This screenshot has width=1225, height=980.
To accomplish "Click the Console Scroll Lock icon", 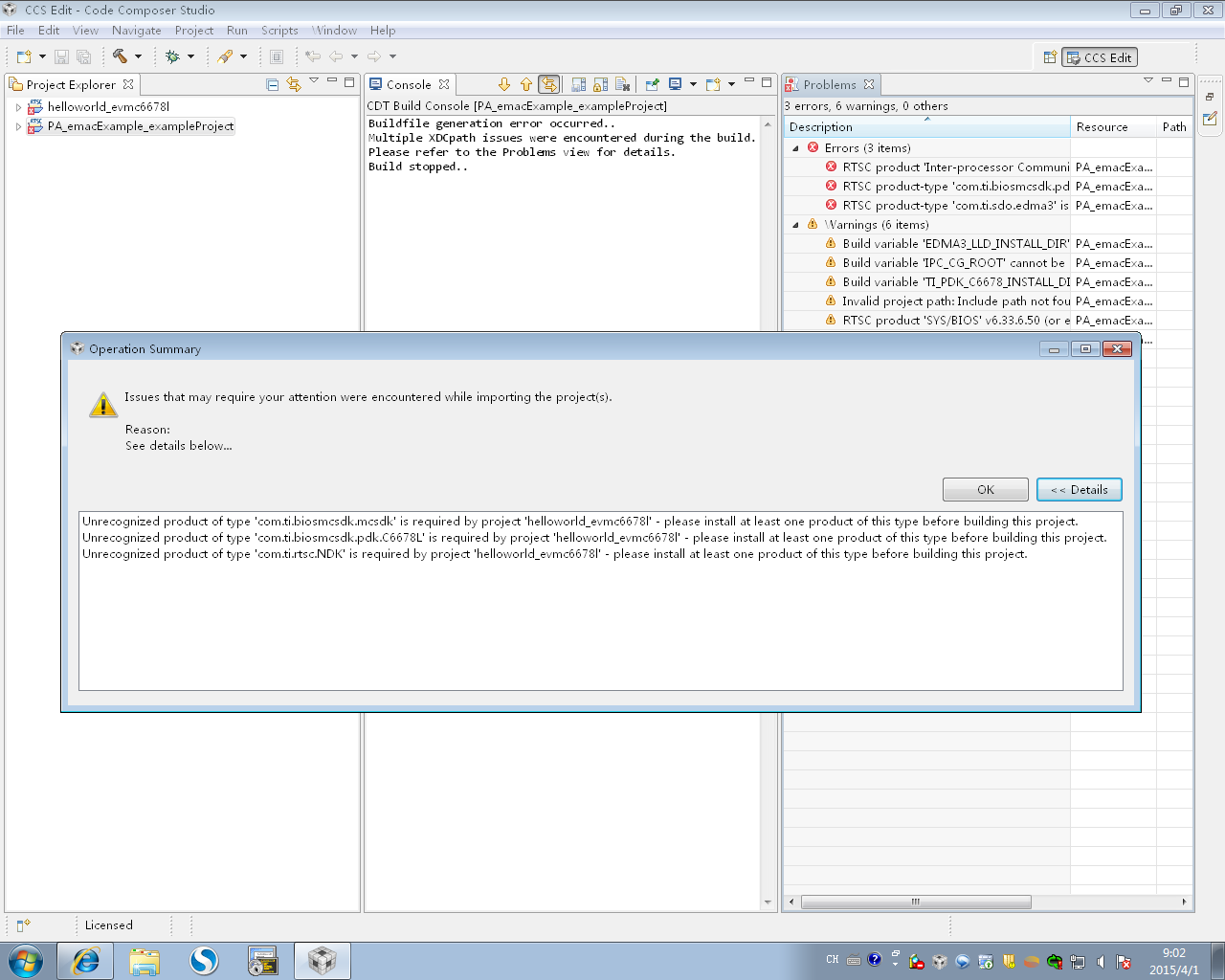I will pyautogui.click(x=601, y=84).
